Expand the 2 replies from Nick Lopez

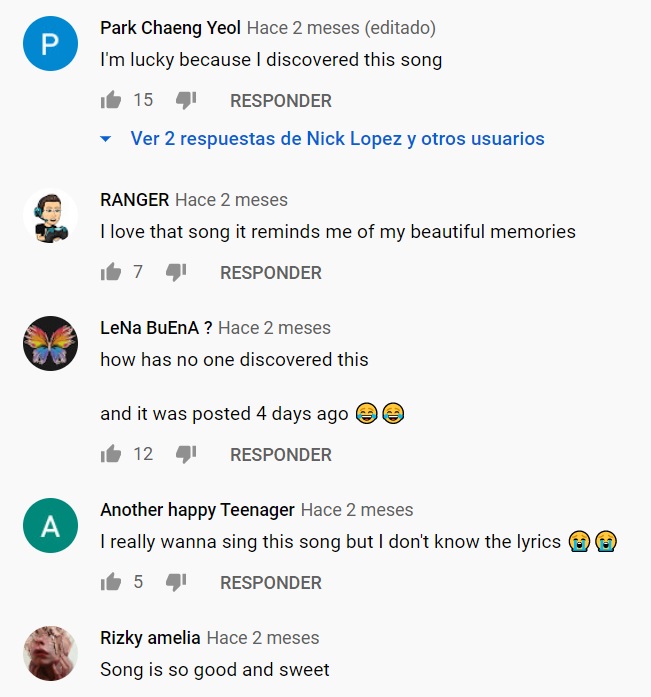click(x=337, y=139)
